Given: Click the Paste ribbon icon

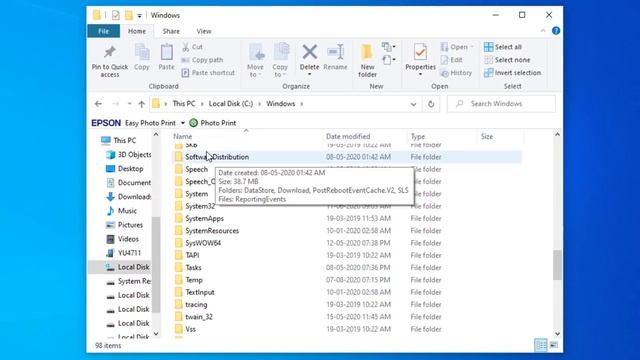Looking at the screenshot, I should [x=167, y=53].
